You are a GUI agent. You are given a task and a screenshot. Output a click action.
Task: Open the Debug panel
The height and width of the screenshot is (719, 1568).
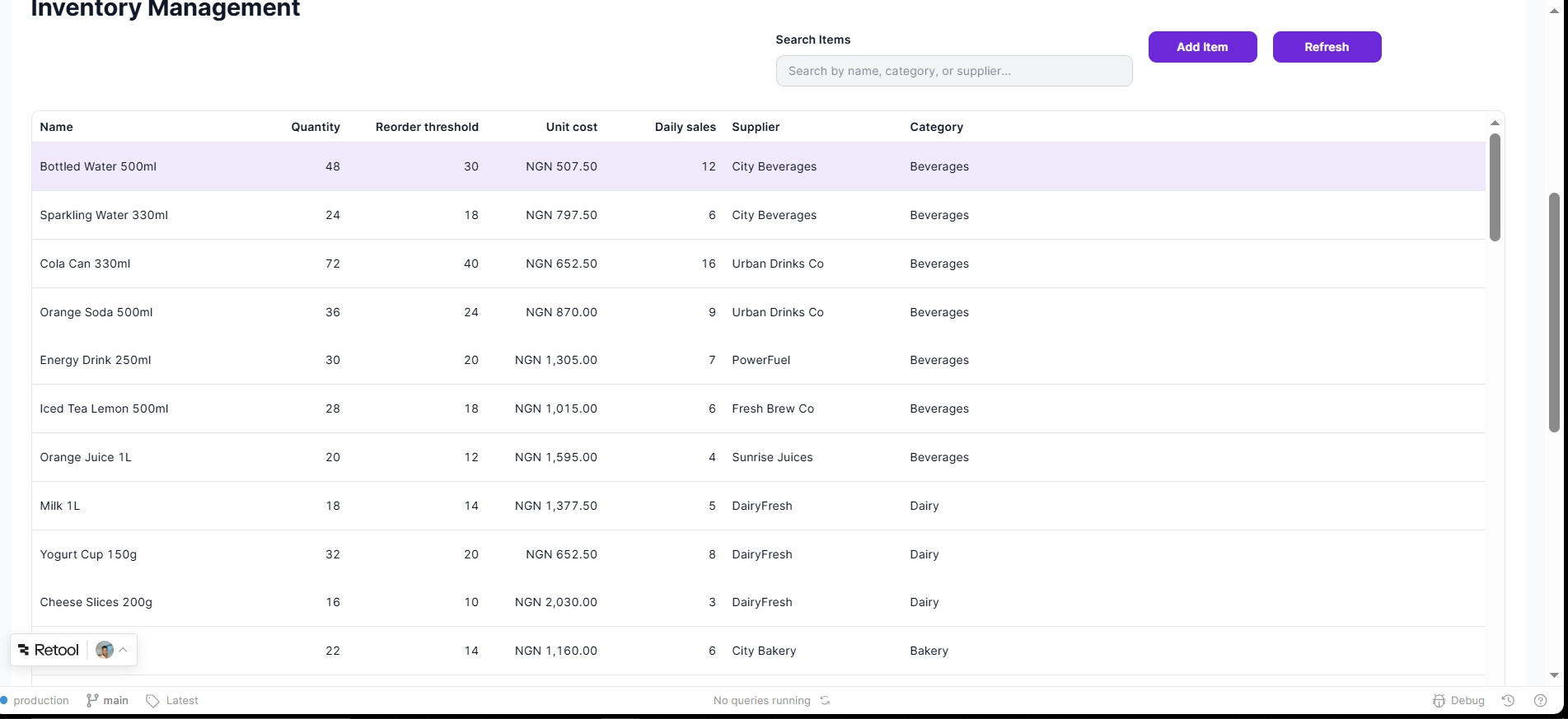(x=1458, y=700)
